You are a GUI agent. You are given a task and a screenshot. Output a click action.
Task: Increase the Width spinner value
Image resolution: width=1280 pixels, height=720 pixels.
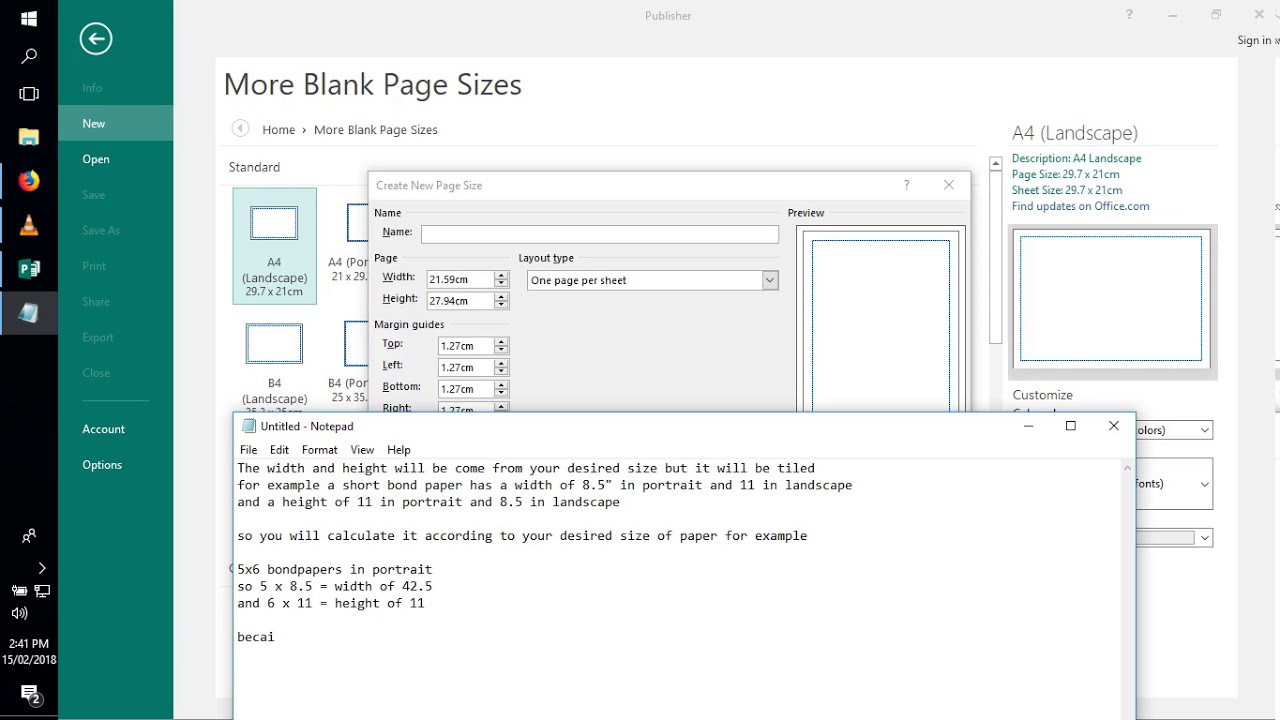tap(502, 275)
